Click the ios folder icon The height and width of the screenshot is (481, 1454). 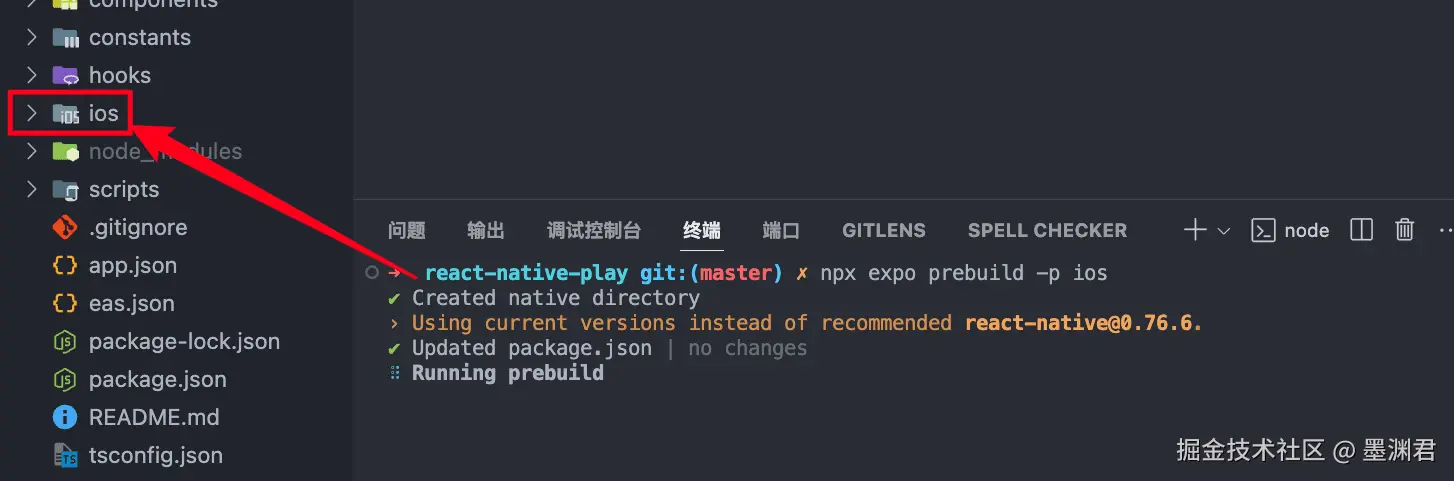(x=66, y=114)
